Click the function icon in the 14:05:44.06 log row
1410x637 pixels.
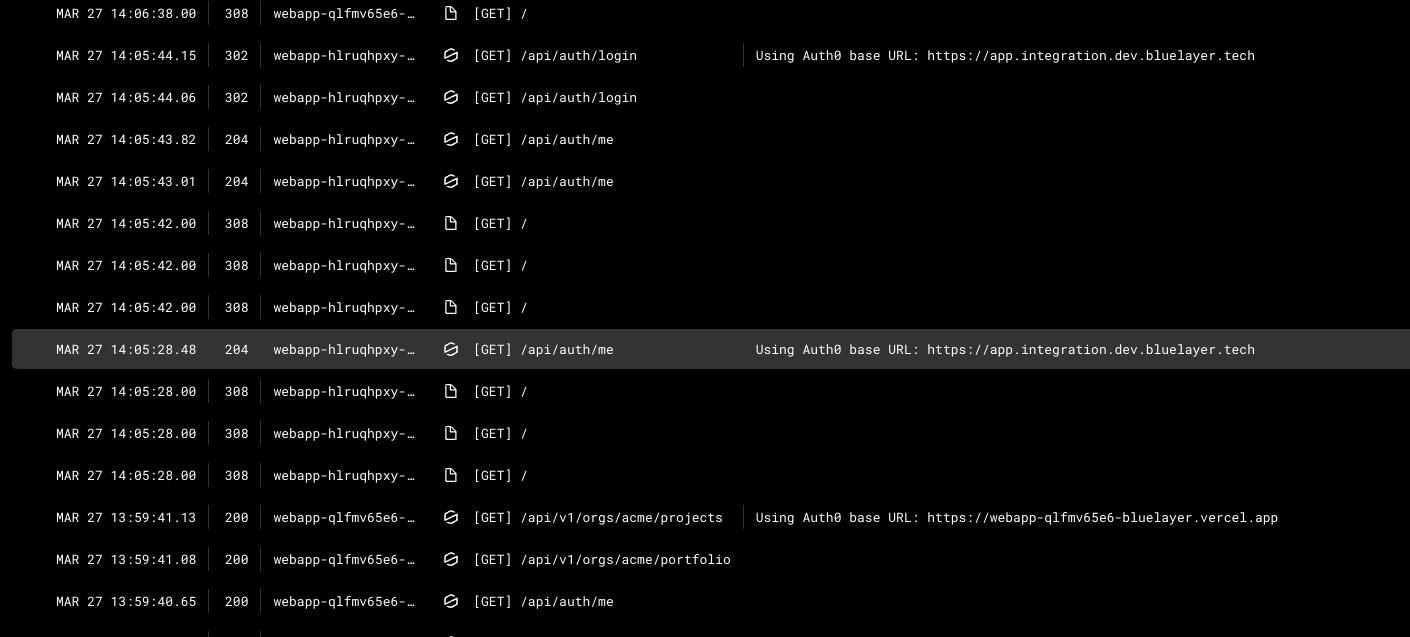click(x=450, y=98)
